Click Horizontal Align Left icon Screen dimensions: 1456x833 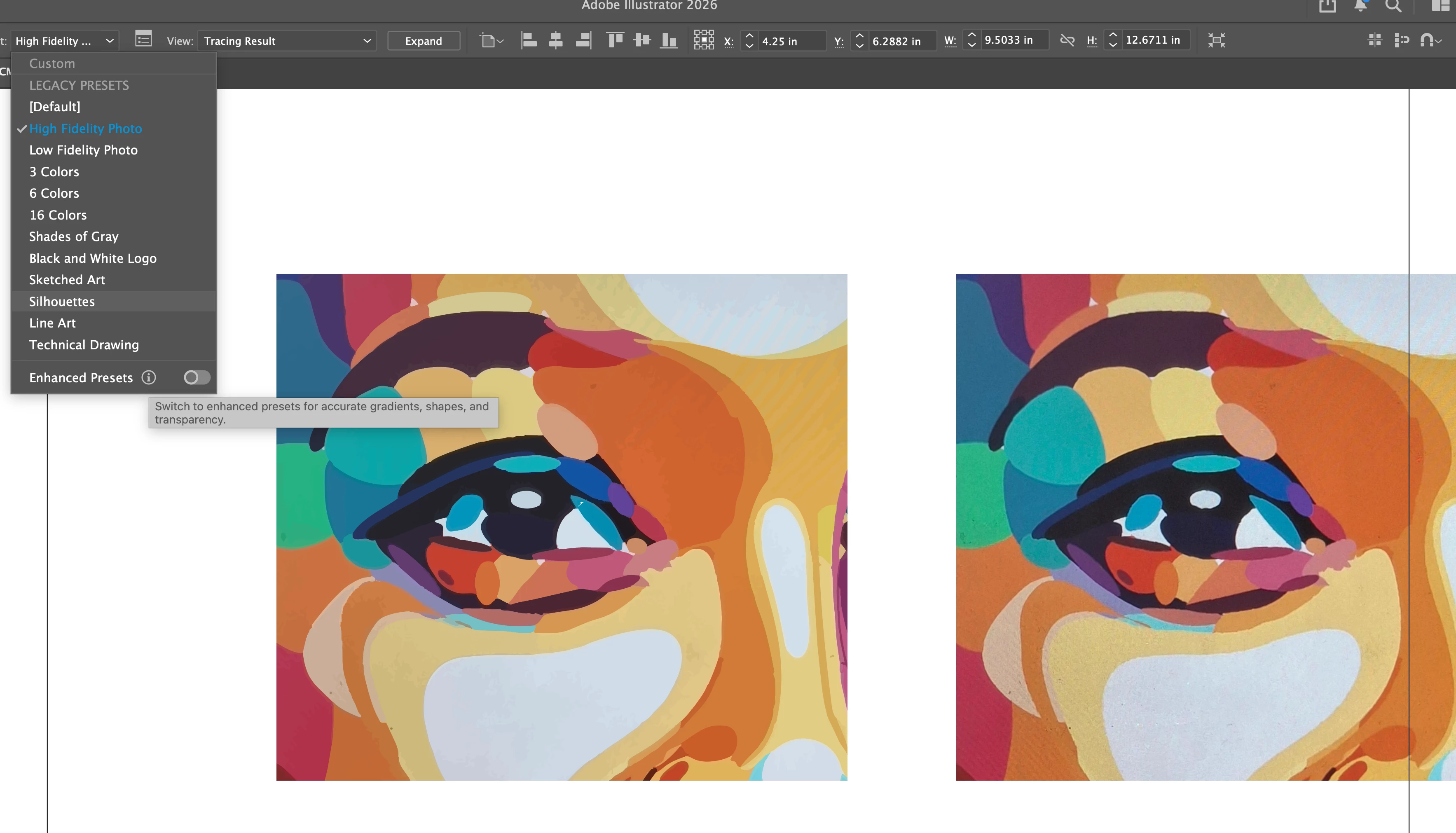coord(529,40)
